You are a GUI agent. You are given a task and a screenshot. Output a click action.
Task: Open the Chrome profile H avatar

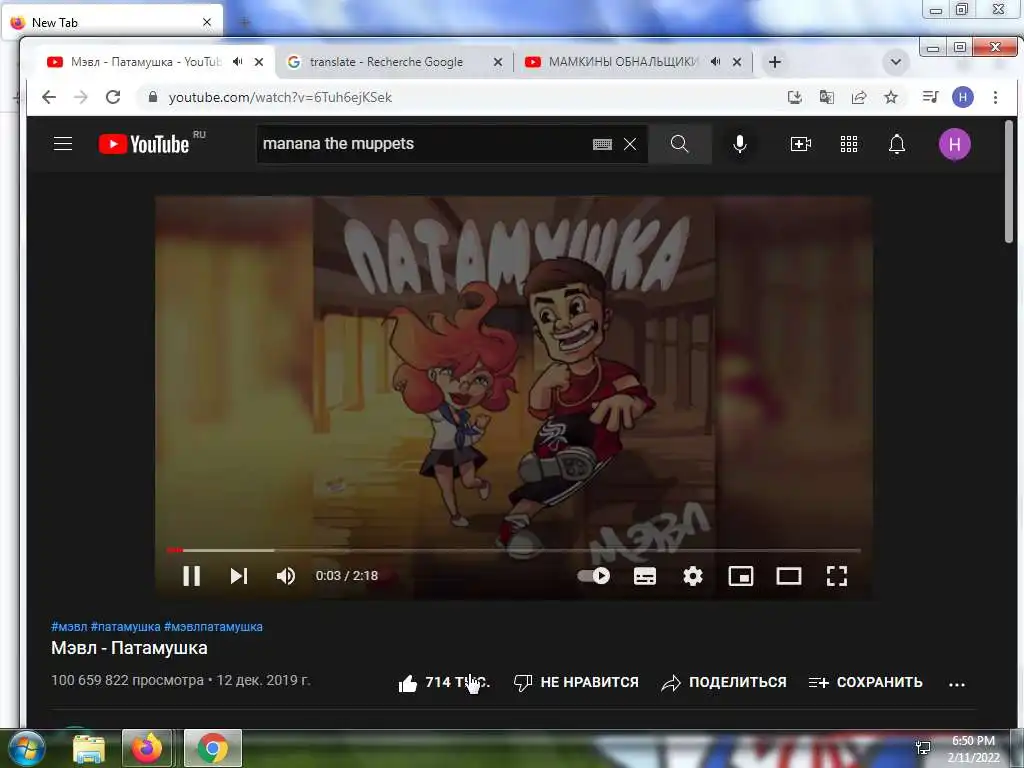963,97
